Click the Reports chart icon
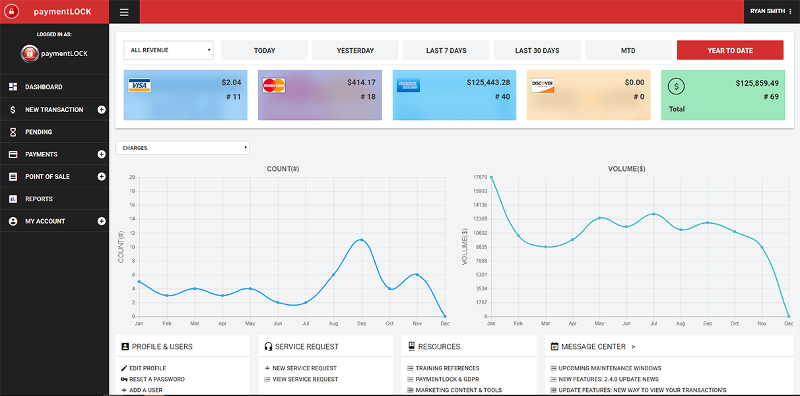The height and width of the screenshot is (396, 800). click(13, 199)
